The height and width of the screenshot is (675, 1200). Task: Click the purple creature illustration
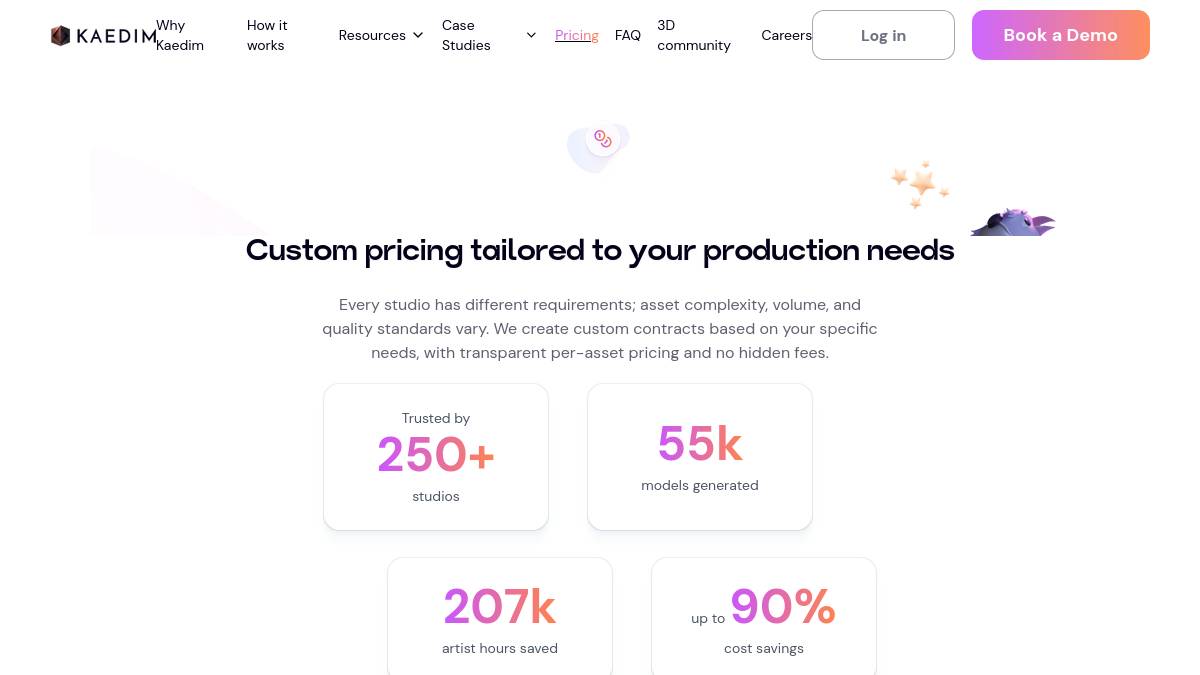[1013, 222]
